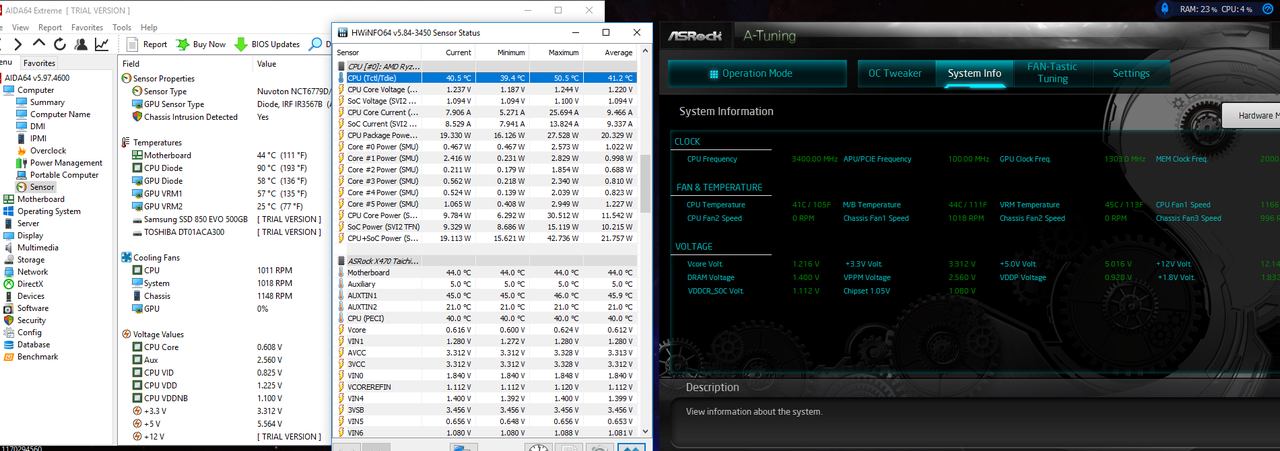
Task: Click AIDA64 toolbar up arrow icon
Action: (x=38, y=44)
